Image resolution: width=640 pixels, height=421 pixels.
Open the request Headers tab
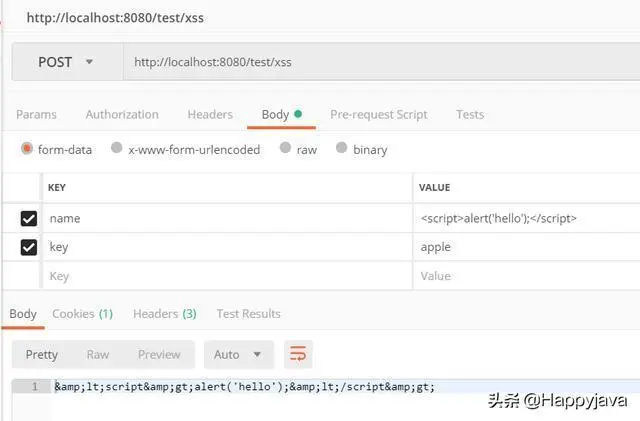coord(210,114)
